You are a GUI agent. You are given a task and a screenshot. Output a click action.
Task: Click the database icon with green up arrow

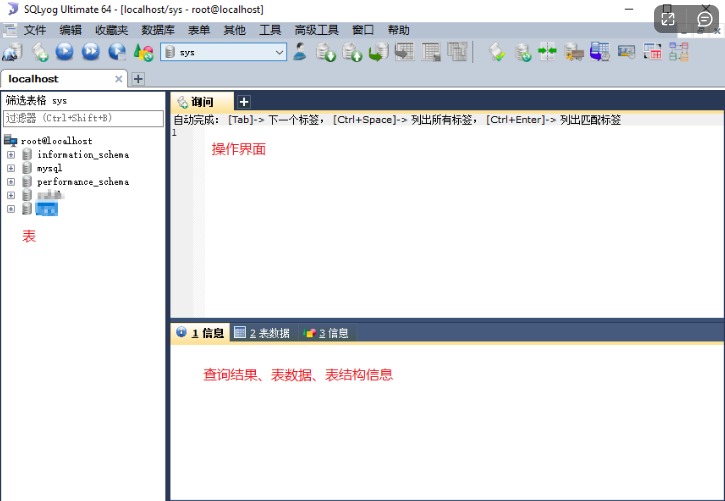tap(352, 52)
